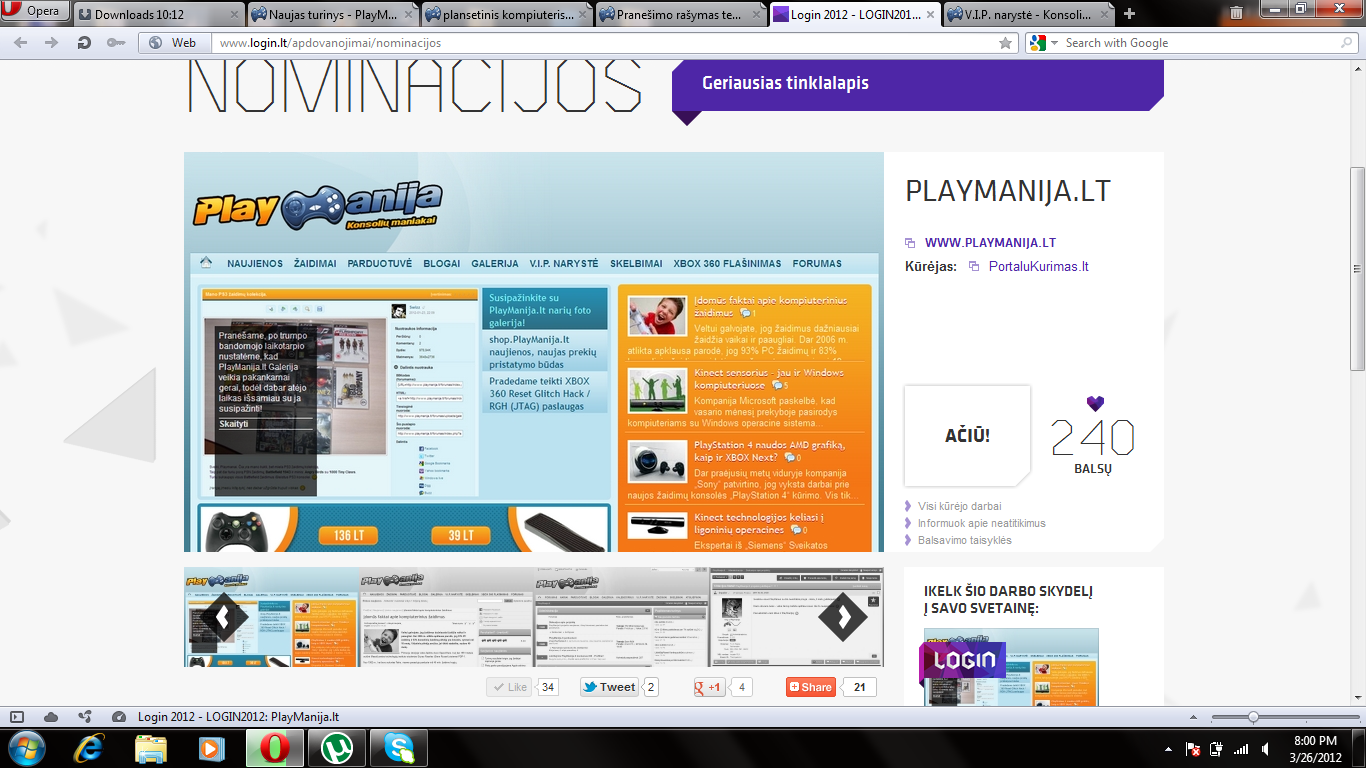The height and width of the screenshot is (768, 1366).
Task: Go back with the back arrow
Action: point(21,43)
